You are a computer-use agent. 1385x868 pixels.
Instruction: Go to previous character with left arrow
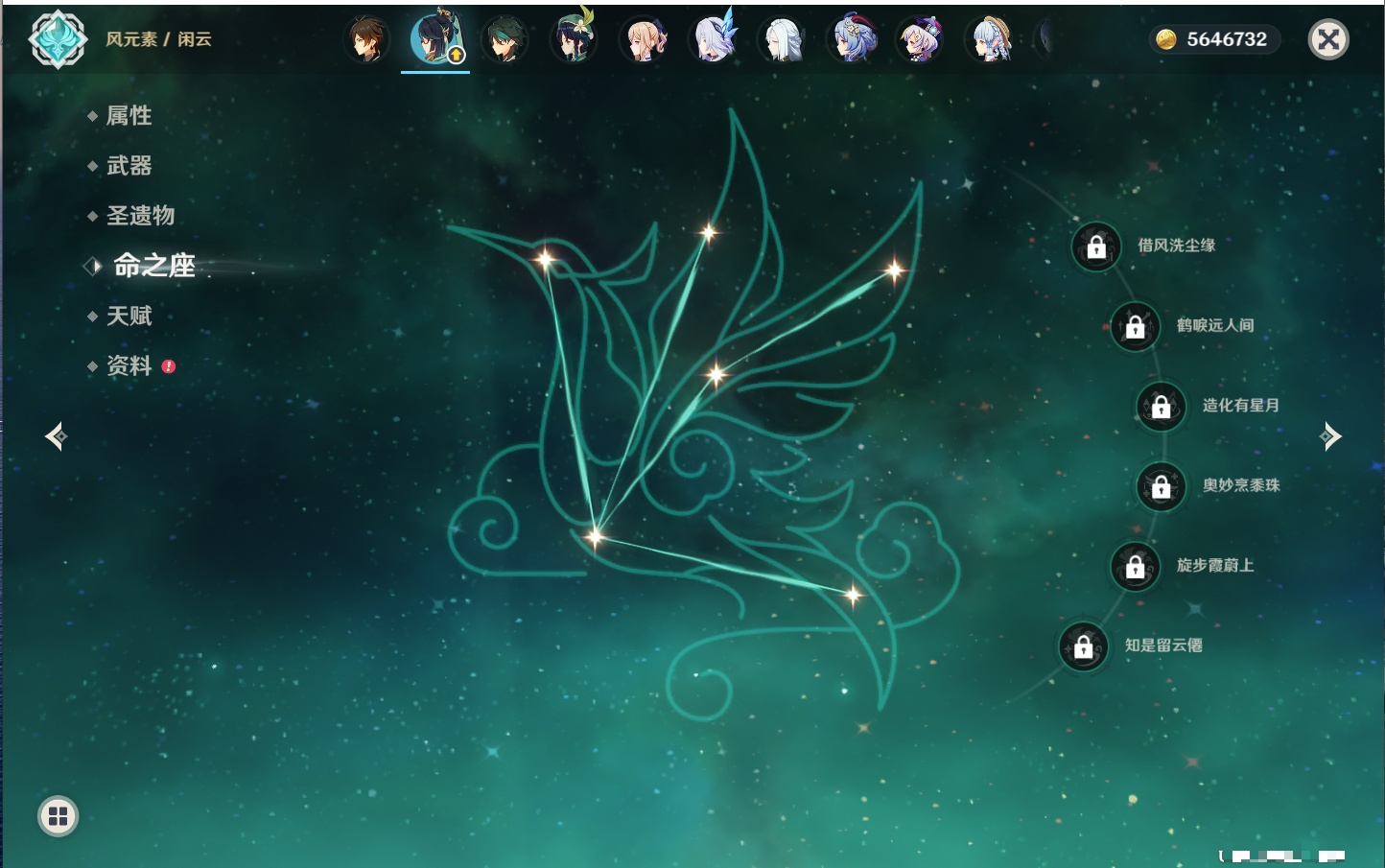coord(56,436)
